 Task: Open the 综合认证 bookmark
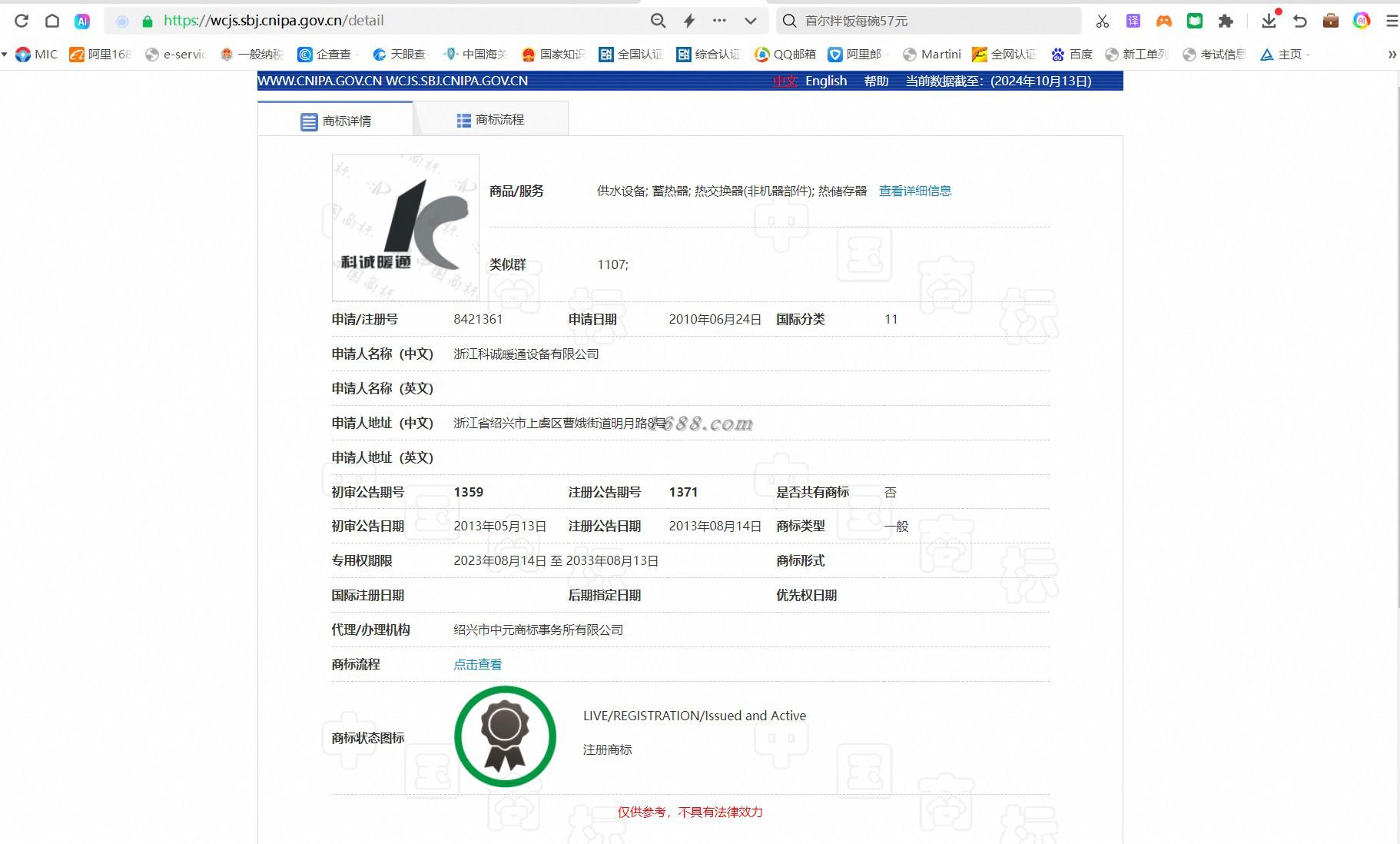pos(708,54)
